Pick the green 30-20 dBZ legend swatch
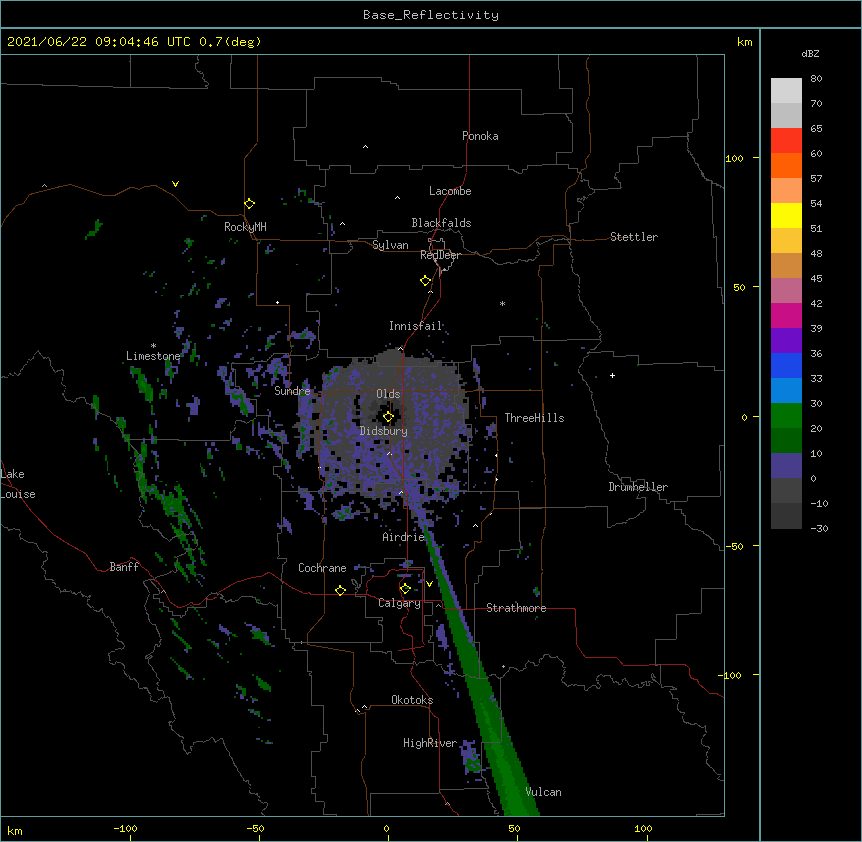This screenshot has width=862, height=842. (786, 416)
